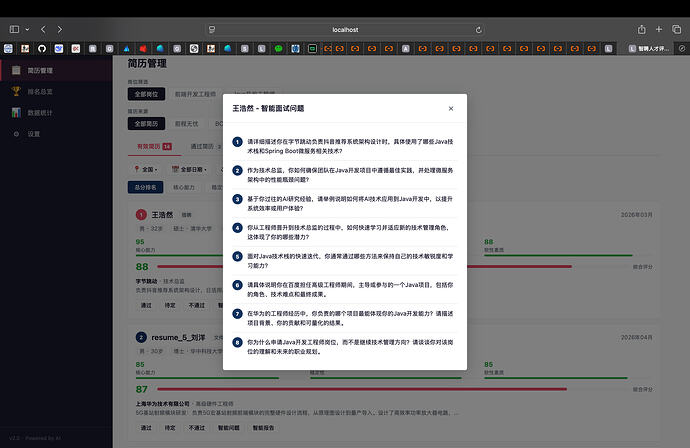Open 设置 in the left sidebar
The image size is (690, 448).
coord(56,134)
